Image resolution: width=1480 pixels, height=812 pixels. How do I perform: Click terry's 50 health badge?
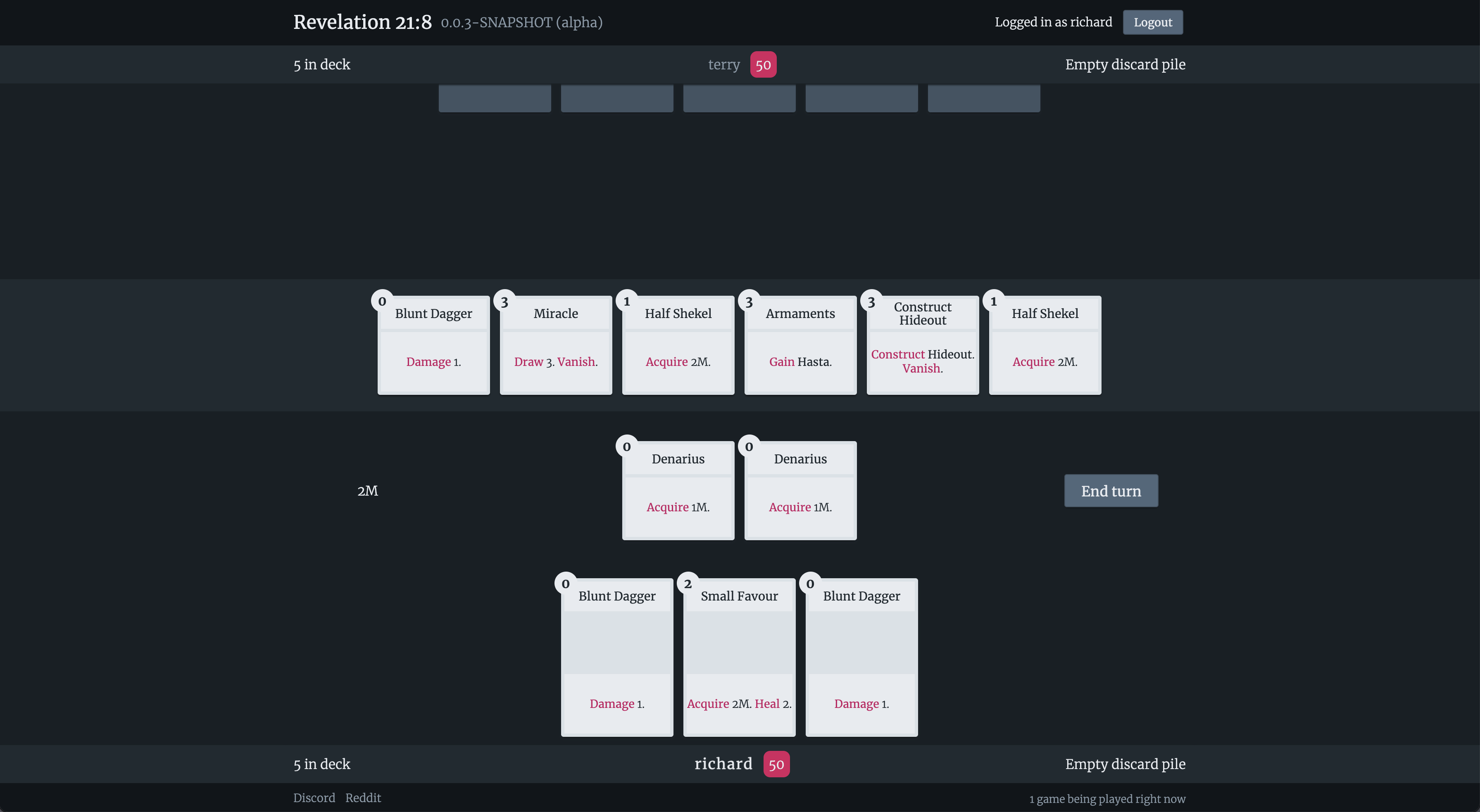[x=763, y=64]
